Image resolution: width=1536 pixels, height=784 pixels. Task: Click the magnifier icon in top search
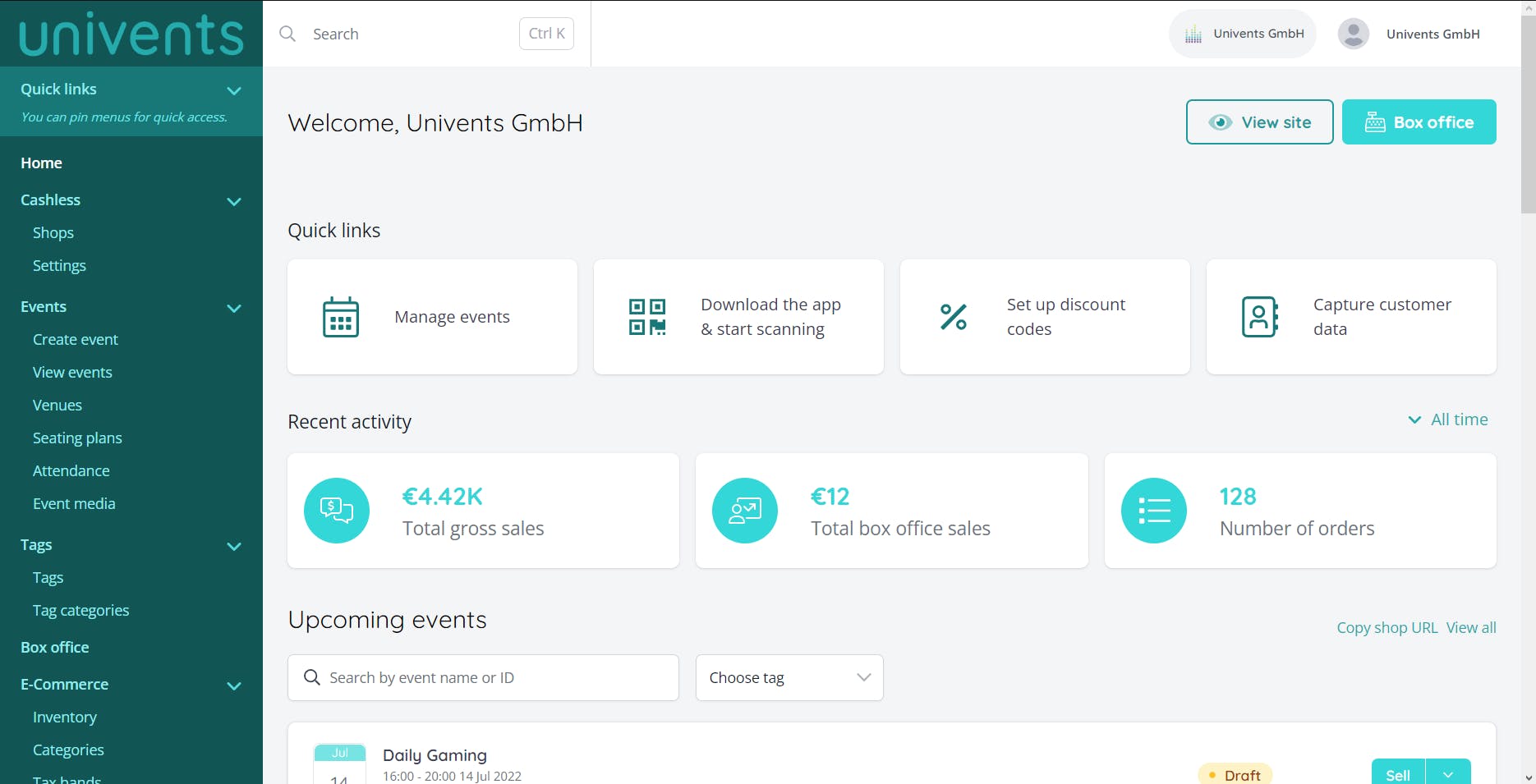click(x=287, y=34)
